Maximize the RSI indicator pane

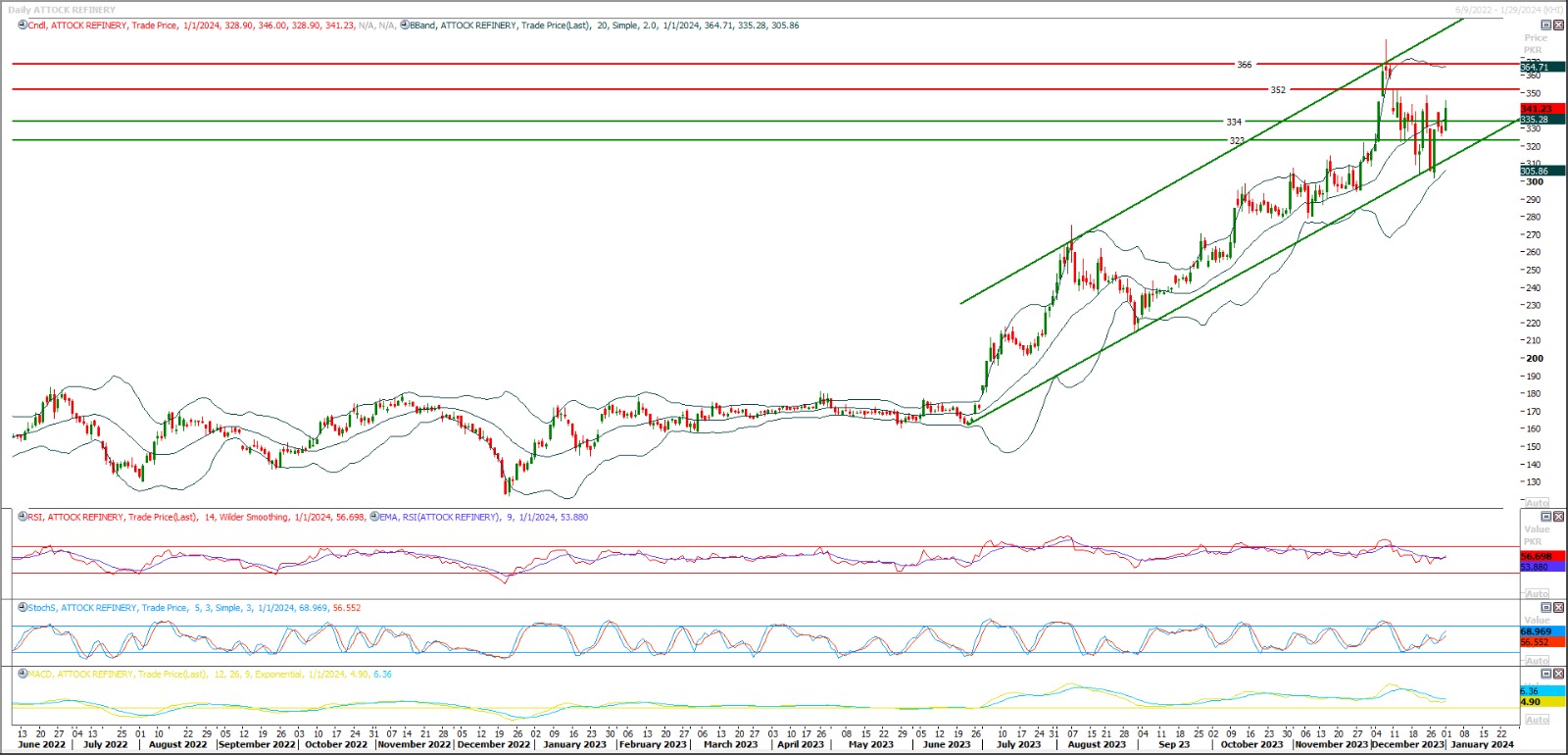pyautogui.click(x=1546, y=517)
